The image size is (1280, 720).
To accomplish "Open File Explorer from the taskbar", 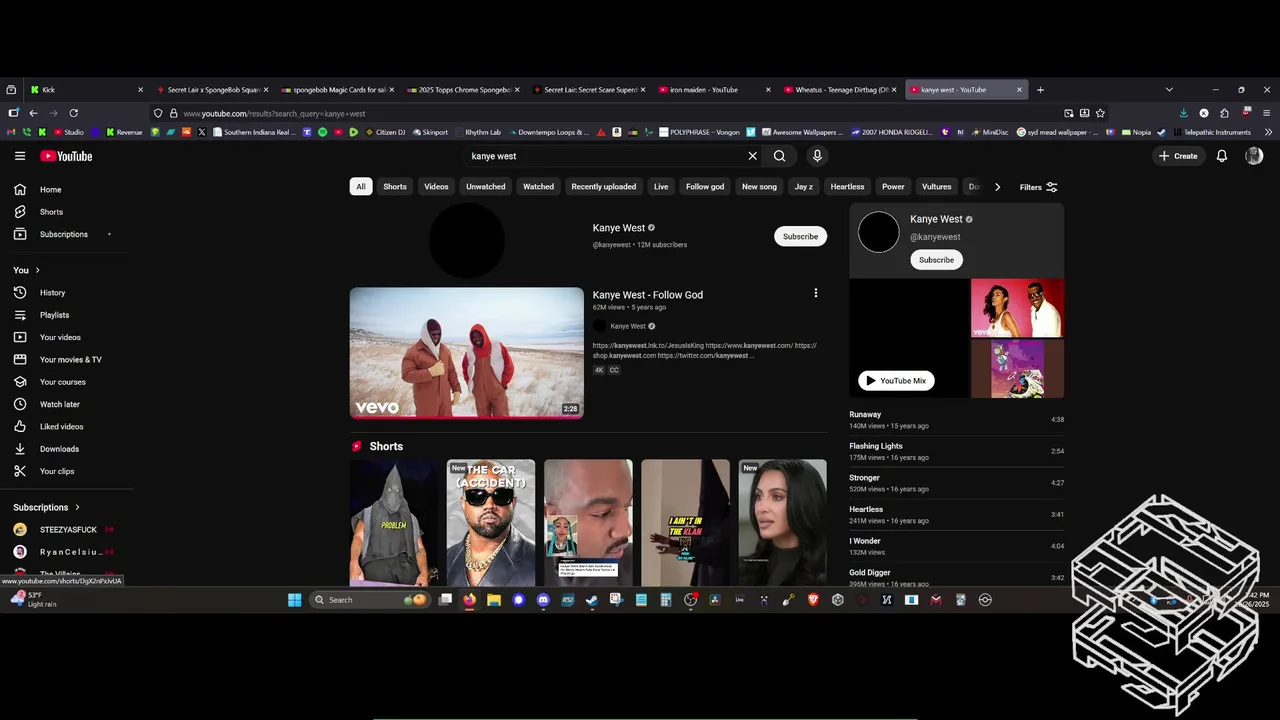I will pyautogui.click(x=494, y=600).
